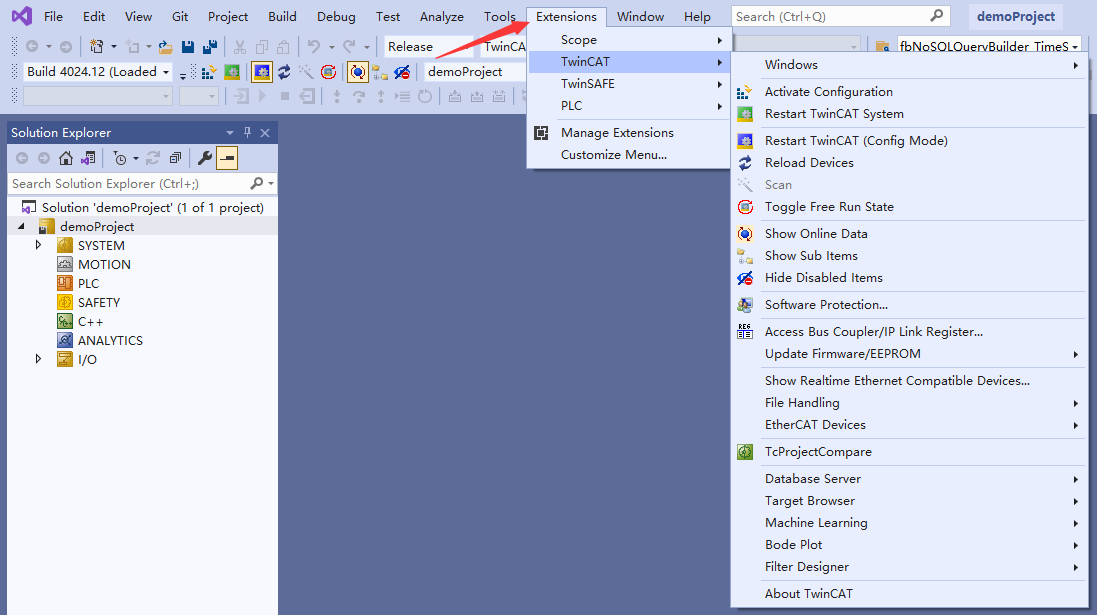Toggle Hide Disabled Items toolbar button
The width and height of the screenshot is (1097, 615).
(402, 72)
